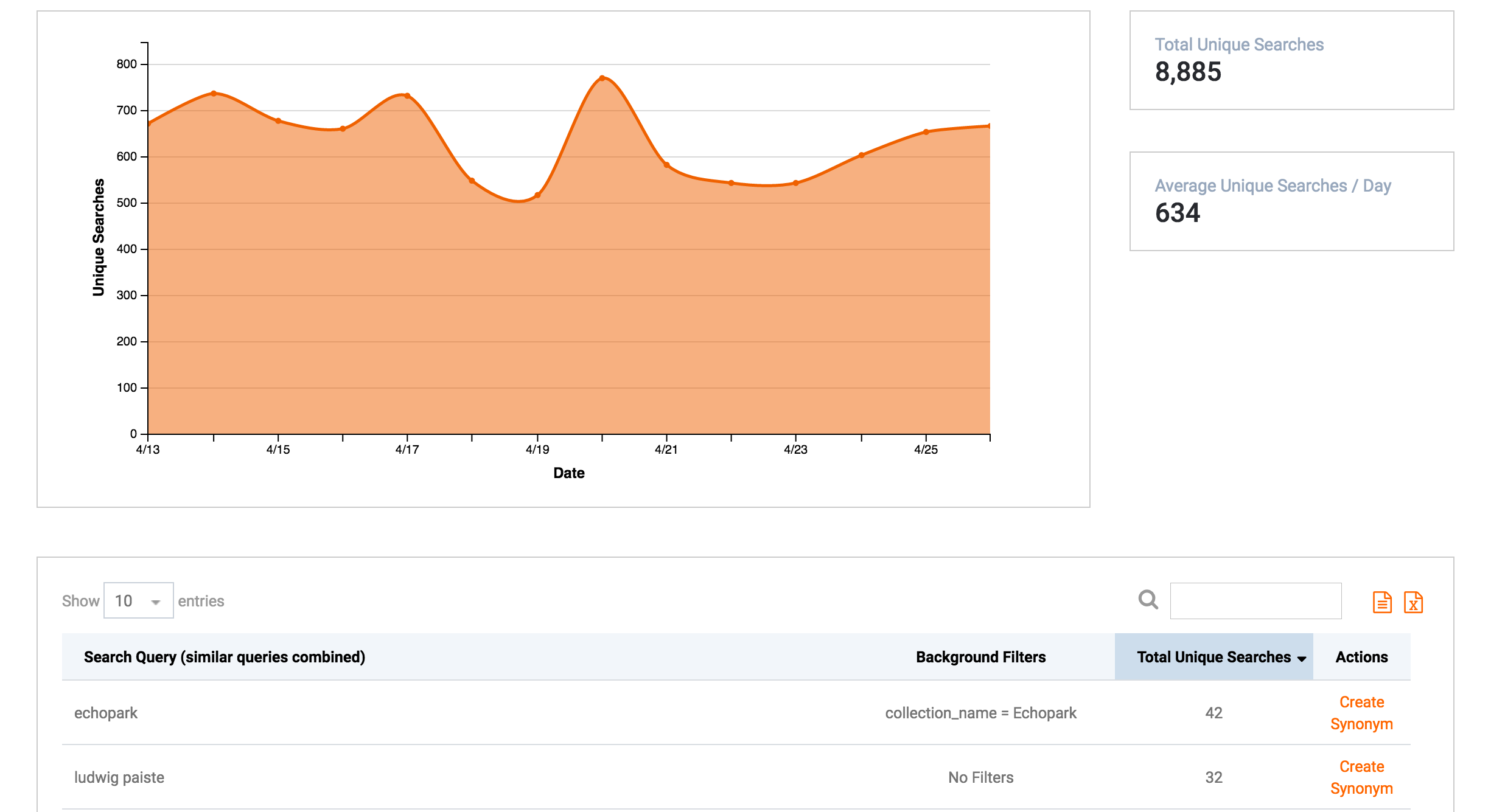Screen dimensions: 1491x812
Task: Click the search magnifier icon
Action: [1148, 600]
